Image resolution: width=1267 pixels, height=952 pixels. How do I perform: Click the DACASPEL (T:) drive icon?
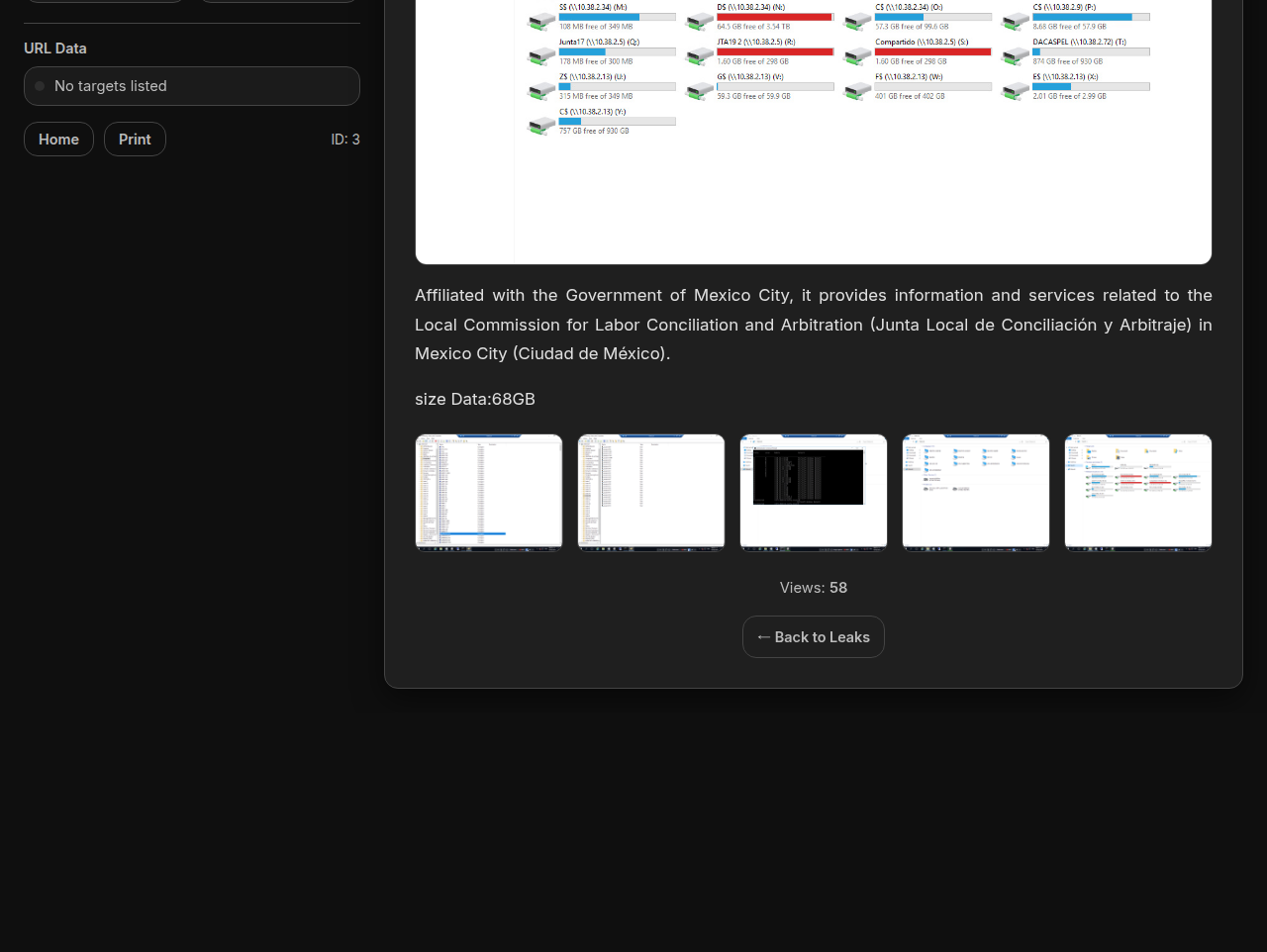click(1016, 56)
